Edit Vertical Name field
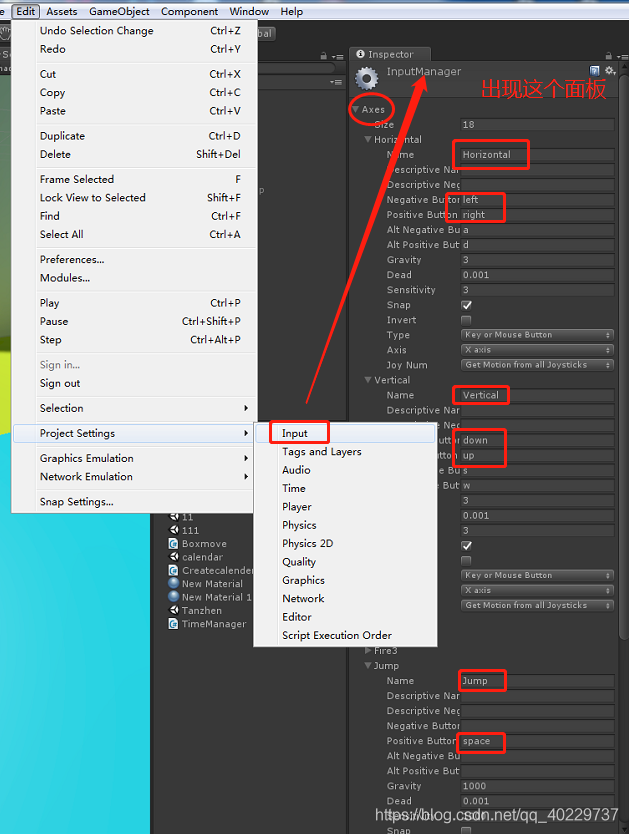Image resolution: width=629 pixels, height=834 pixels. point(537,395)
